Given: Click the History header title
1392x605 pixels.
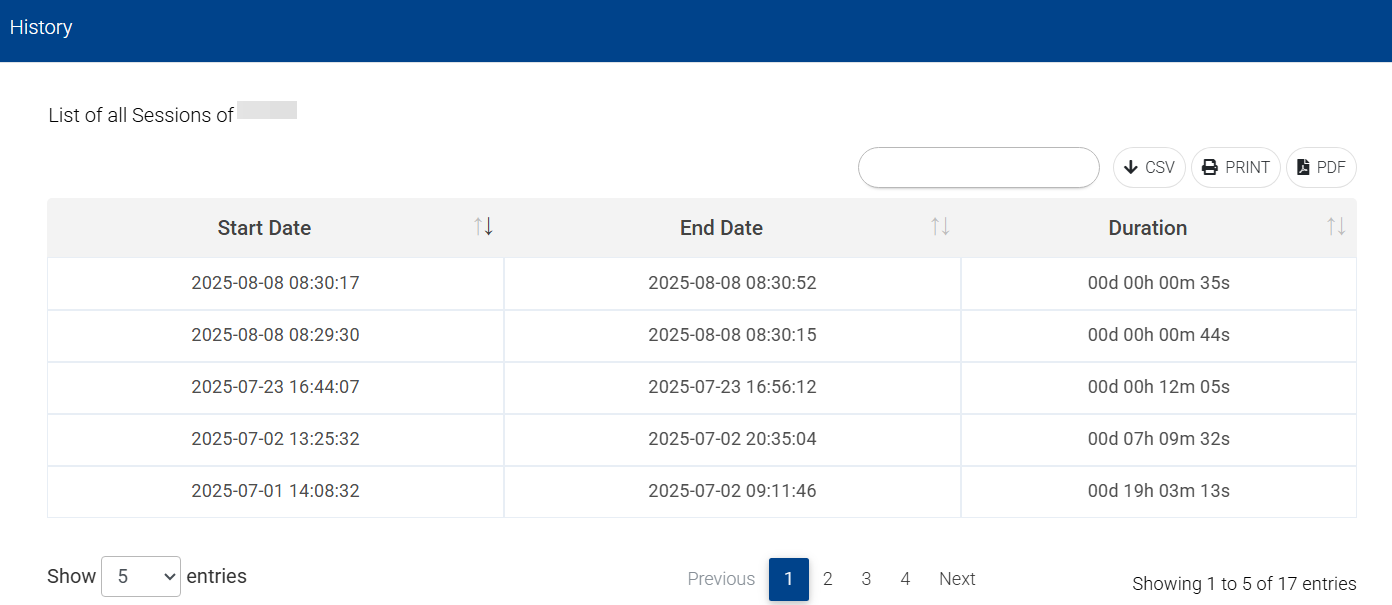Looking at the screenshot, I should (41, 27).
